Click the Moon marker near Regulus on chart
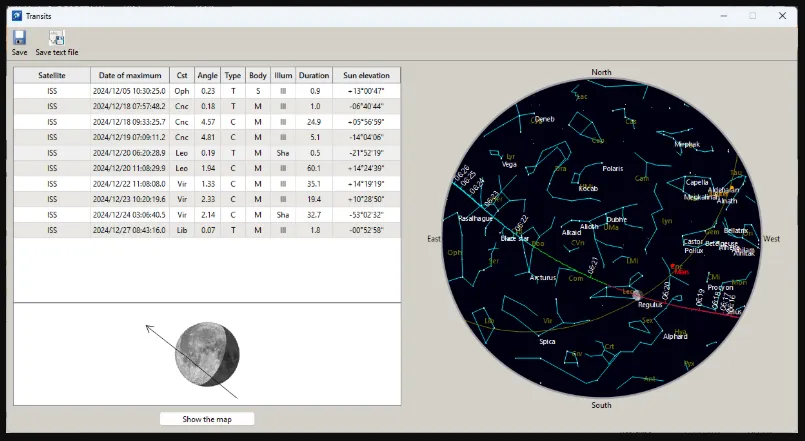The image size is (805, 441). (637, 295)
